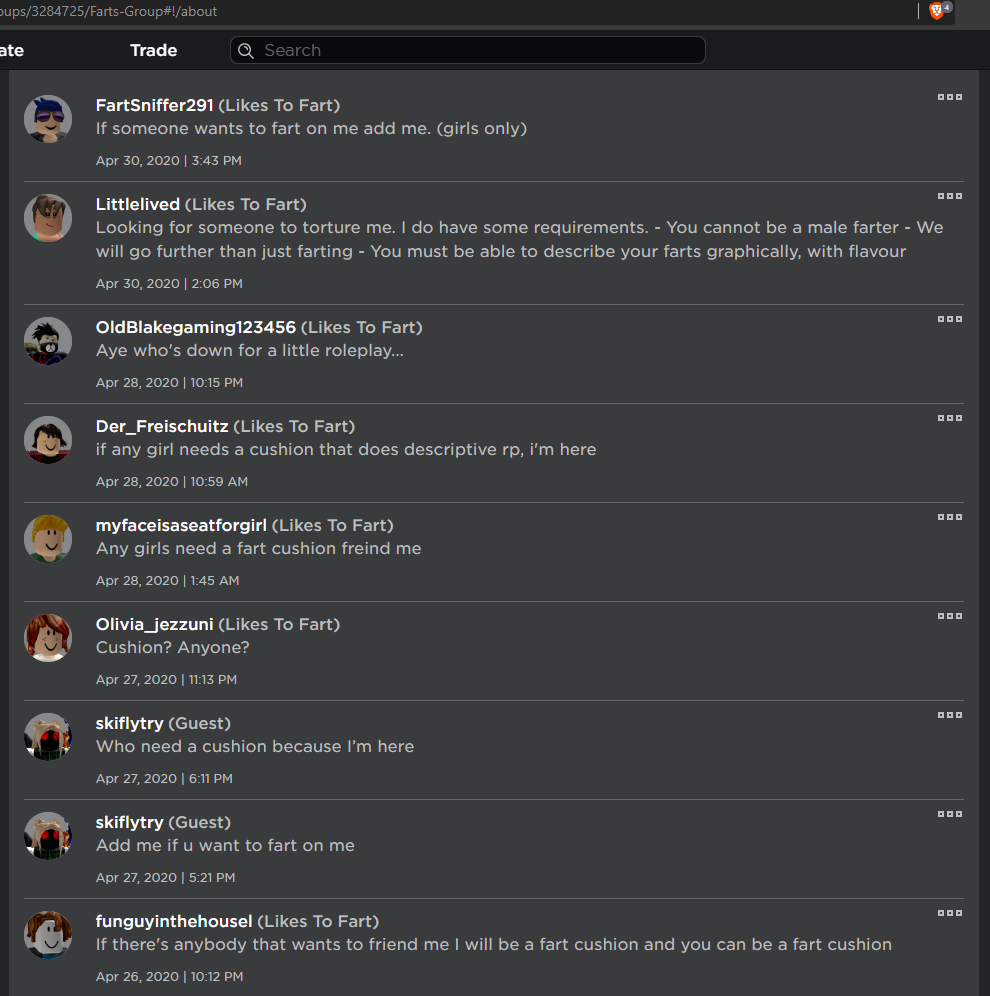The width and height of the screenshot is (990, 996).
Task: Click the Brave Shields icon
Action: 937,11
